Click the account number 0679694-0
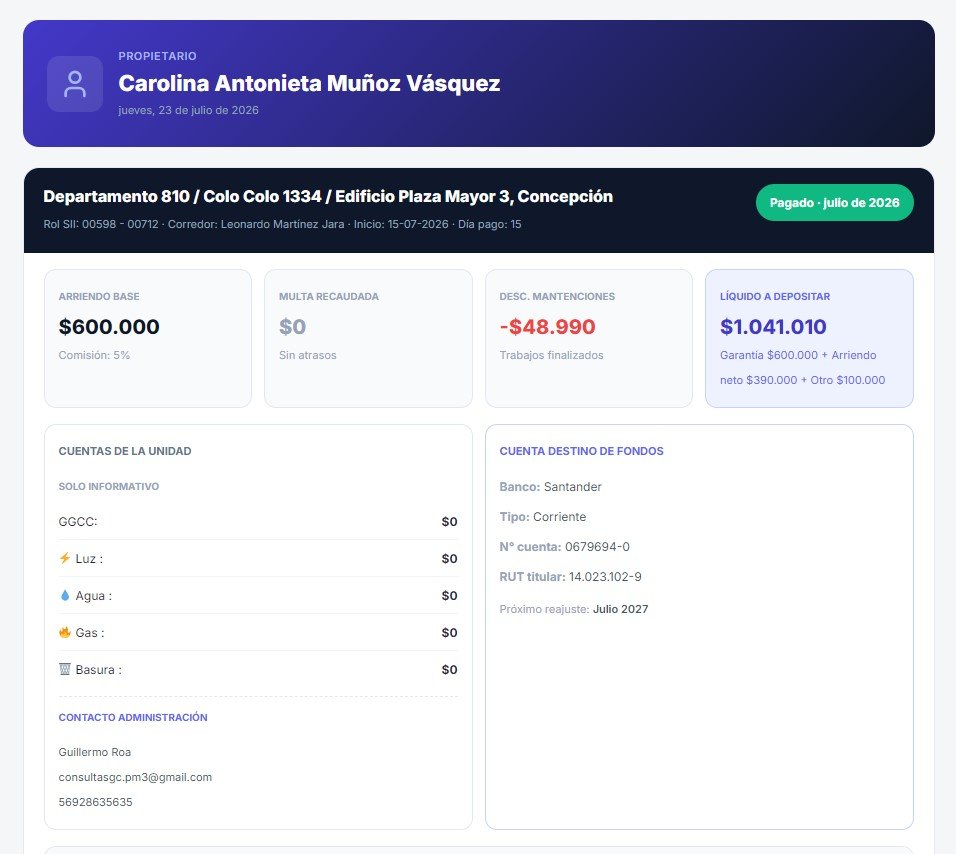The width and height of the screenshot is (956, 854). point(598,547)
